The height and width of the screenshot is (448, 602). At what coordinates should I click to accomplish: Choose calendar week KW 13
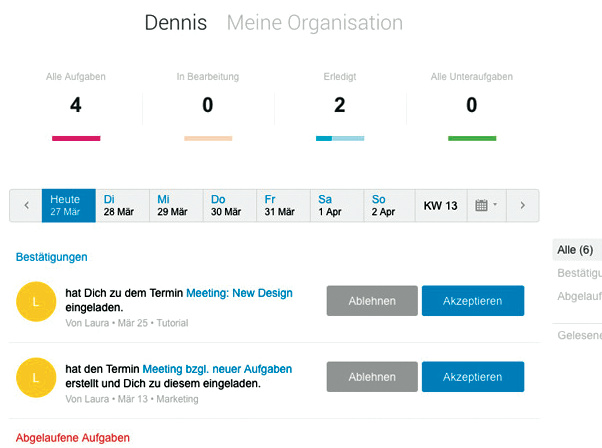tap(440, 206)
